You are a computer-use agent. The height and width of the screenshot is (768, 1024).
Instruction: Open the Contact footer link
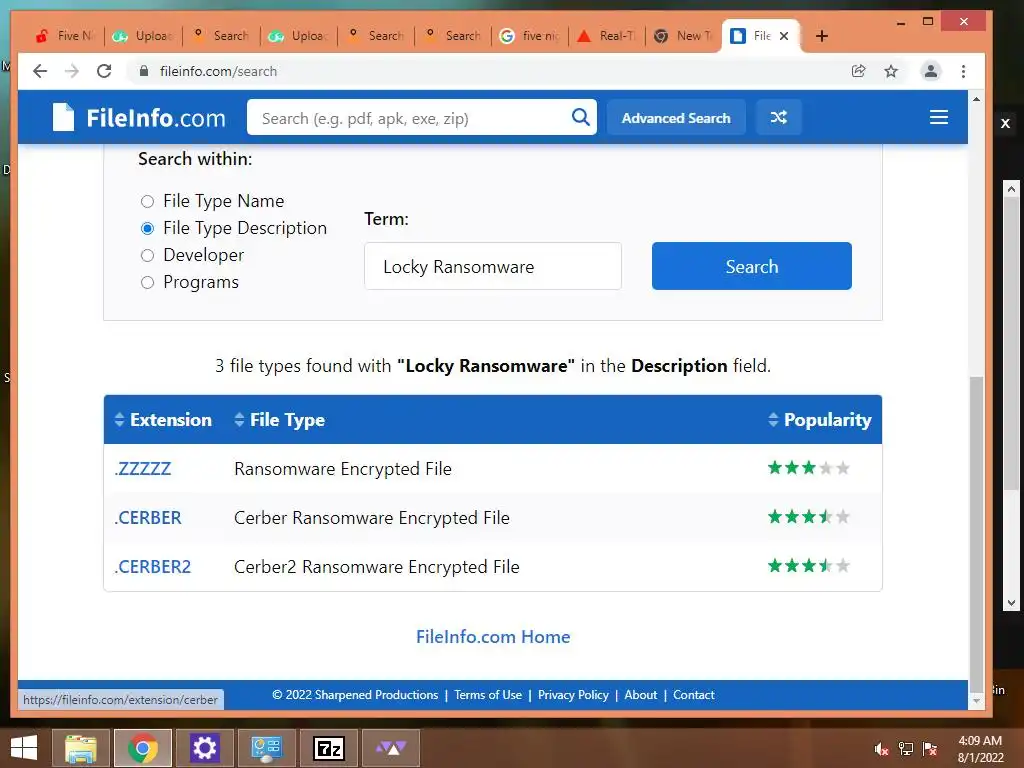(694, 695)
